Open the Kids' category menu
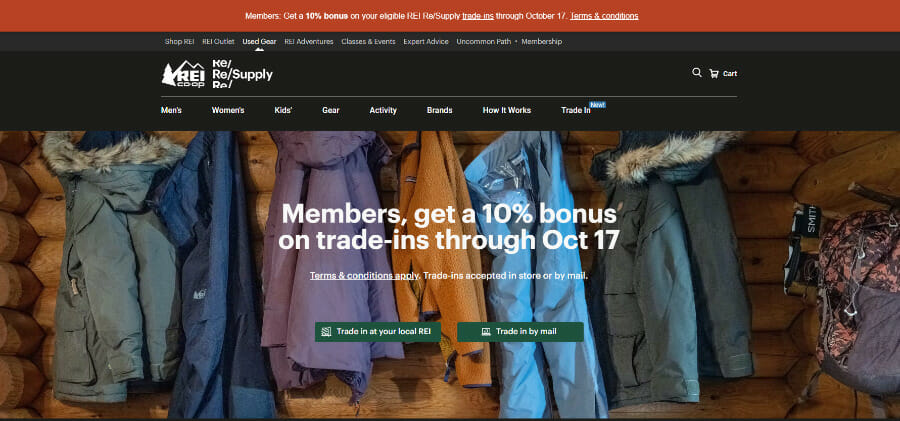Image resolution: width=900 pixels, height=421 pixels. 284,110
